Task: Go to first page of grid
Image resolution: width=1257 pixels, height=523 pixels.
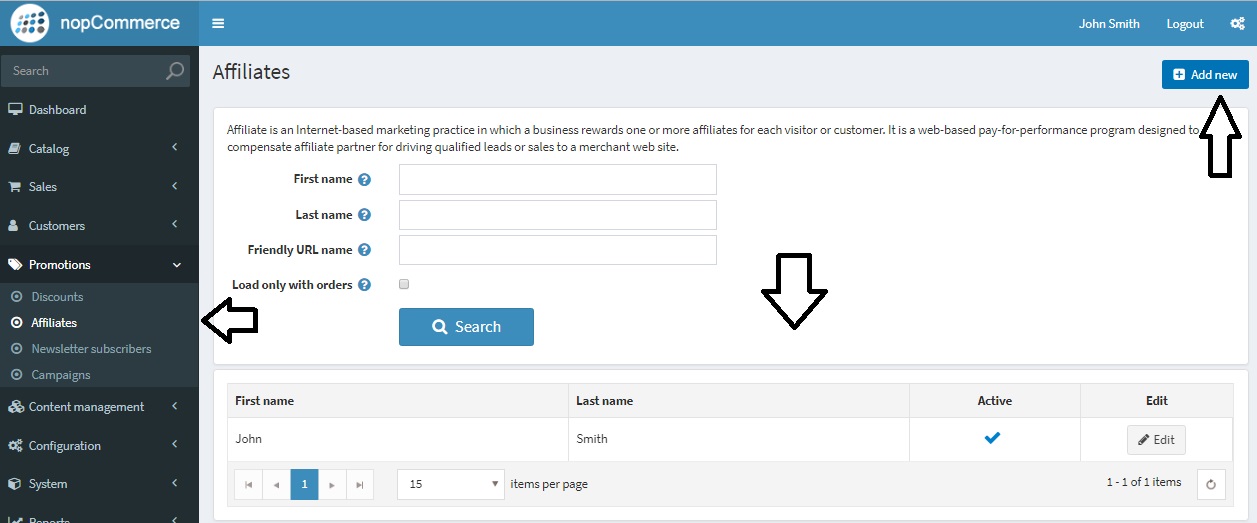Action: click(248, 484)
